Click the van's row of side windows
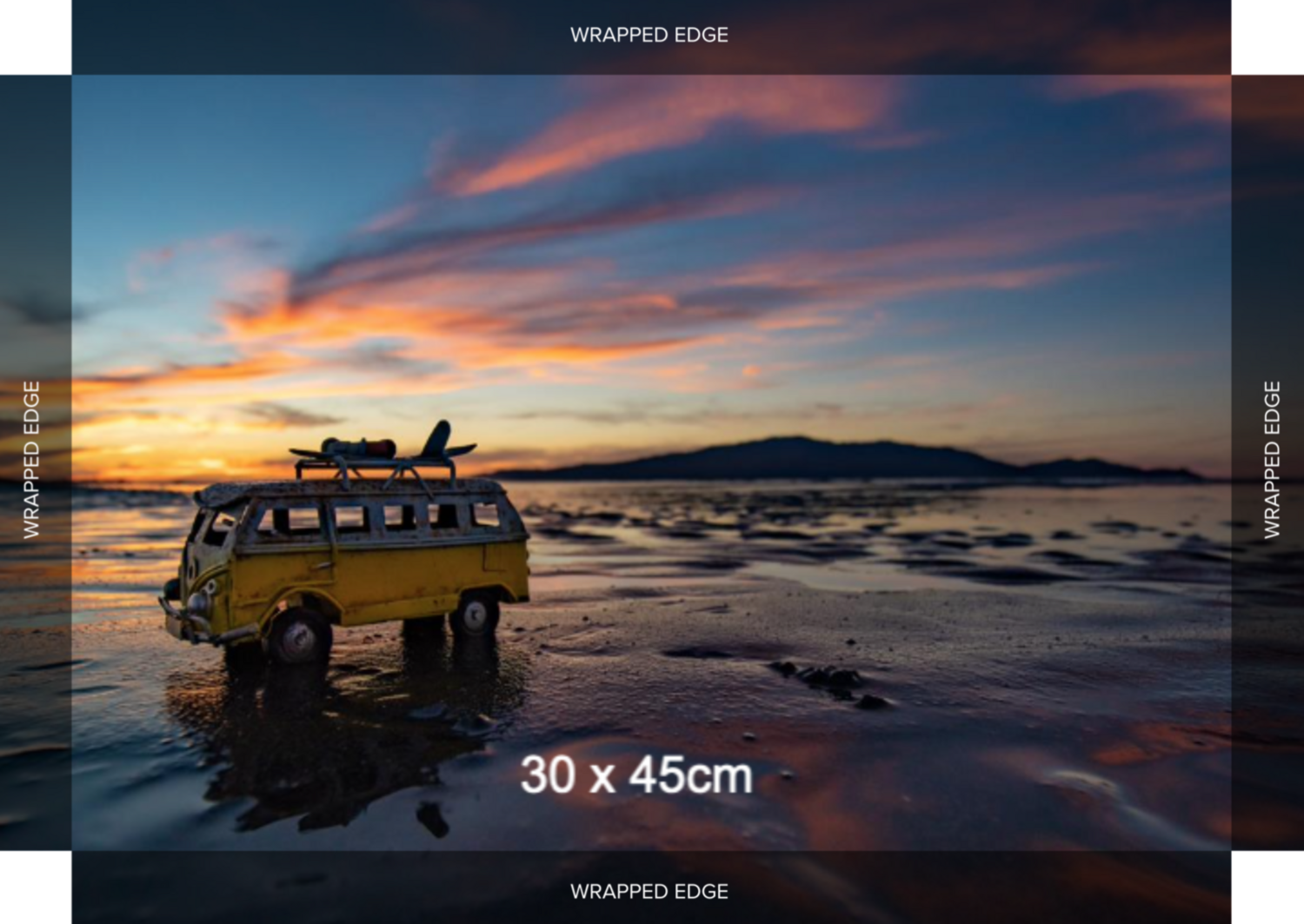This screenshot has width=1304, height=924. pos(383,519)
